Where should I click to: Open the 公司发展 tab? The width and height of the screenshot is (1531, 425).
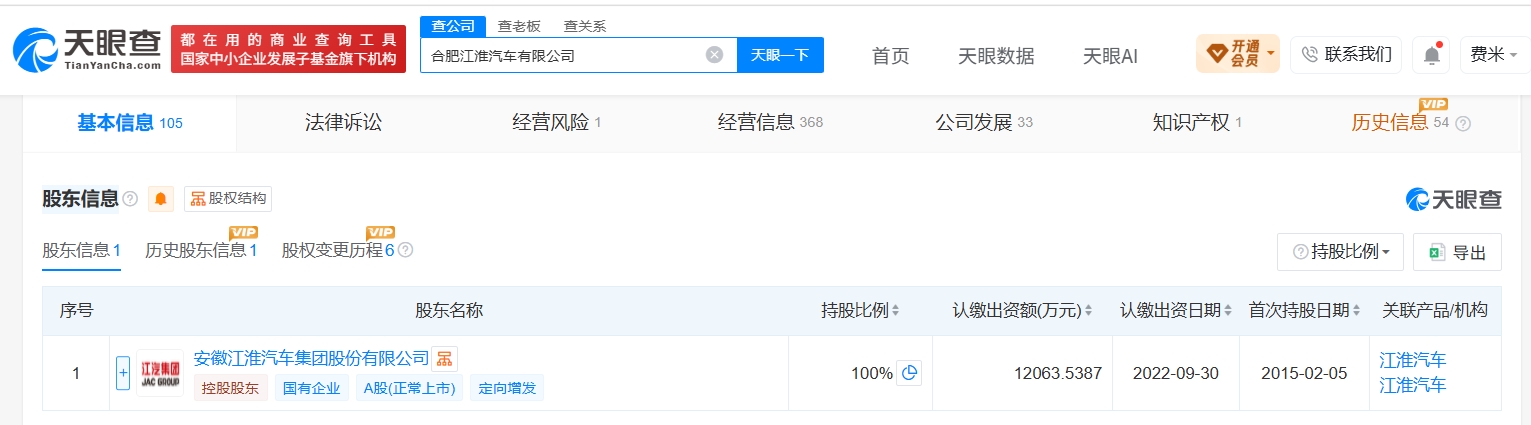tap(984, 123)
